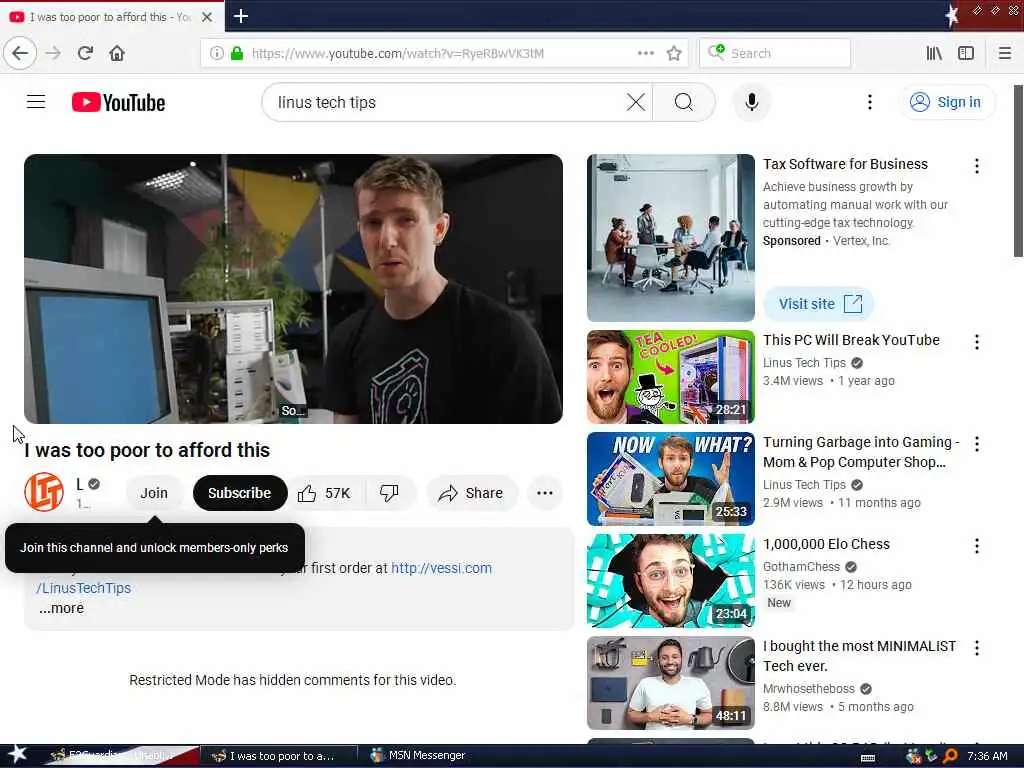1024x768 pixels.
Task: Visit site for Tax Software ad
Action: click(818, 304)
